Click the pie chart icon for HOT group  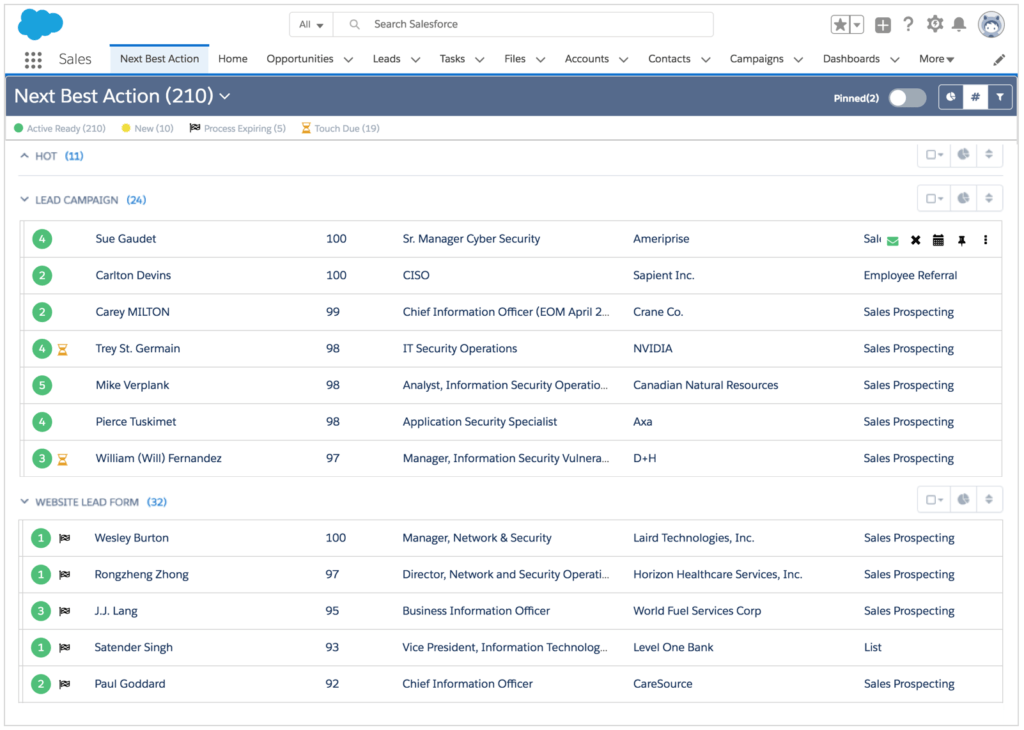[963, 155]
